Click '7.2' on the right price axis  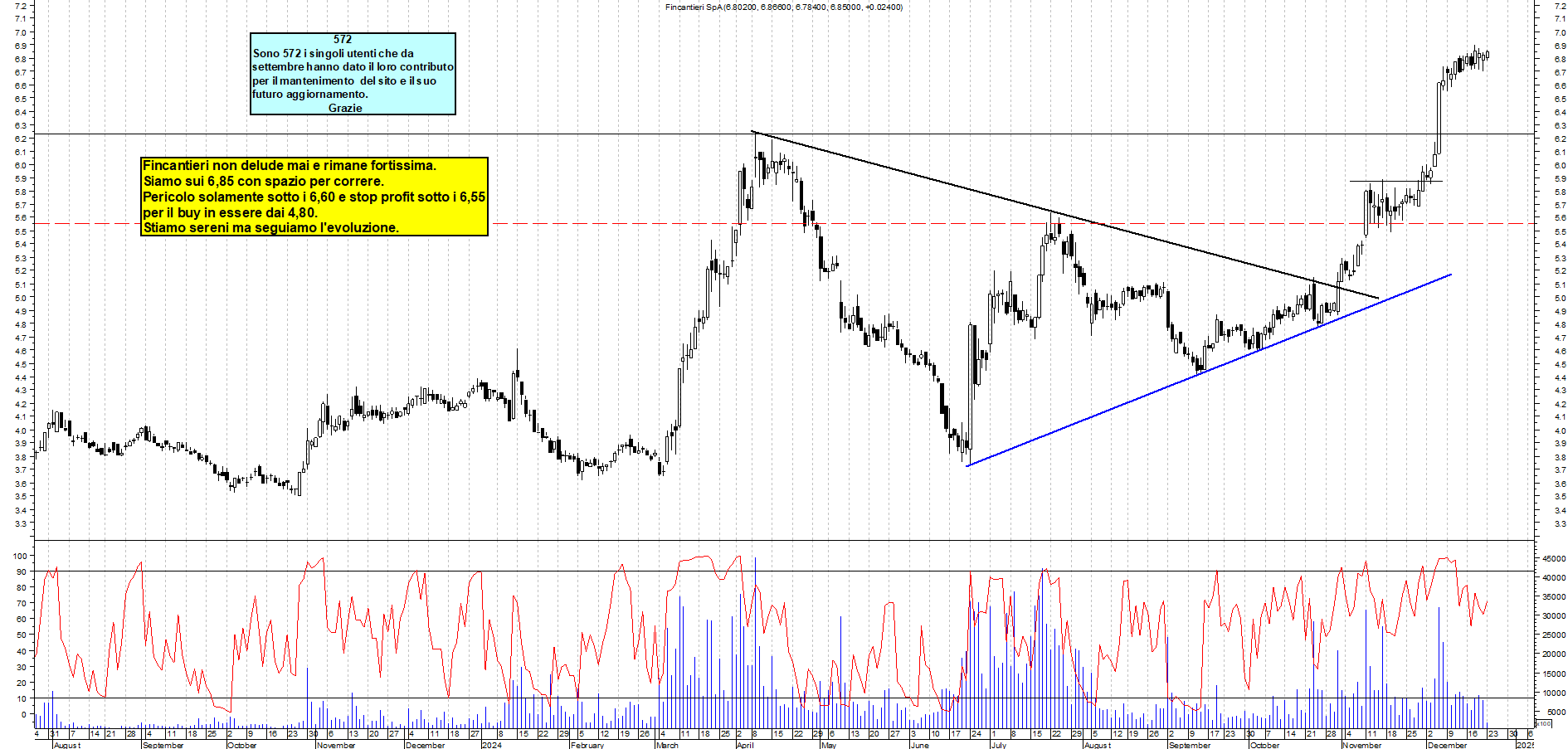(1561, 6)
